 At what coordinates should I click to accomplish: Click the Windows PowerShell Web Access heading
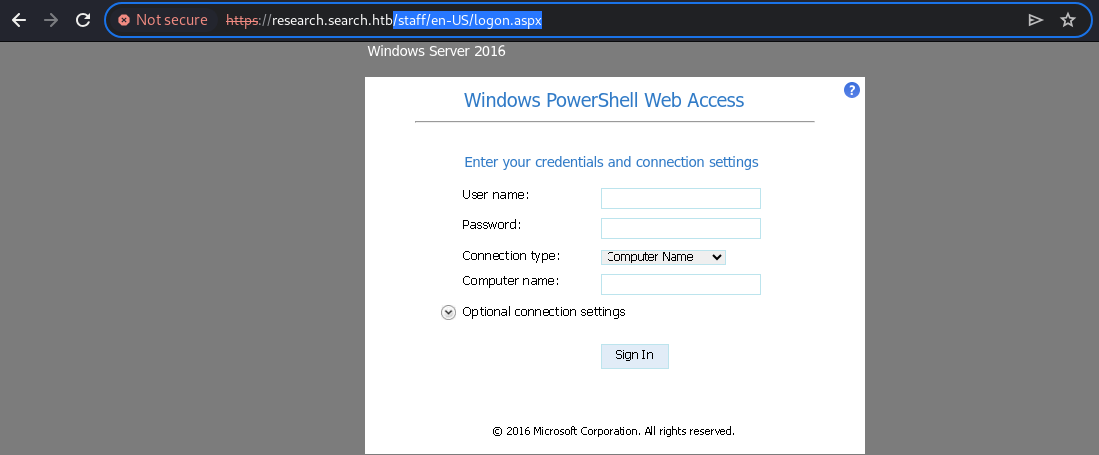(604, 100)
